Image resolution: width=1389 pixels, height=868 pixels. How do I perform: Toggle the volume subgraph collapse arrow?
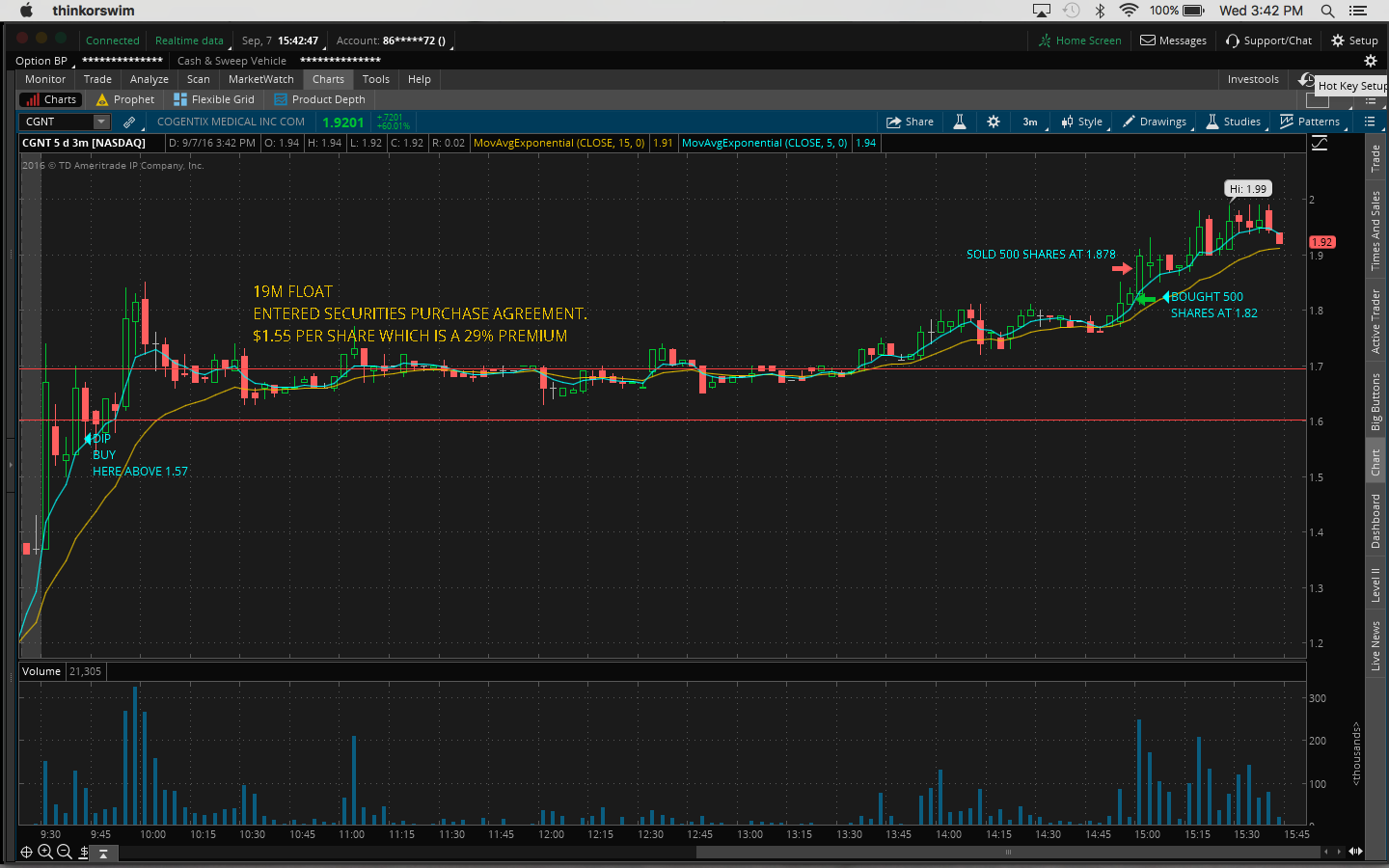pyautogui.click(x=103, y=854)
